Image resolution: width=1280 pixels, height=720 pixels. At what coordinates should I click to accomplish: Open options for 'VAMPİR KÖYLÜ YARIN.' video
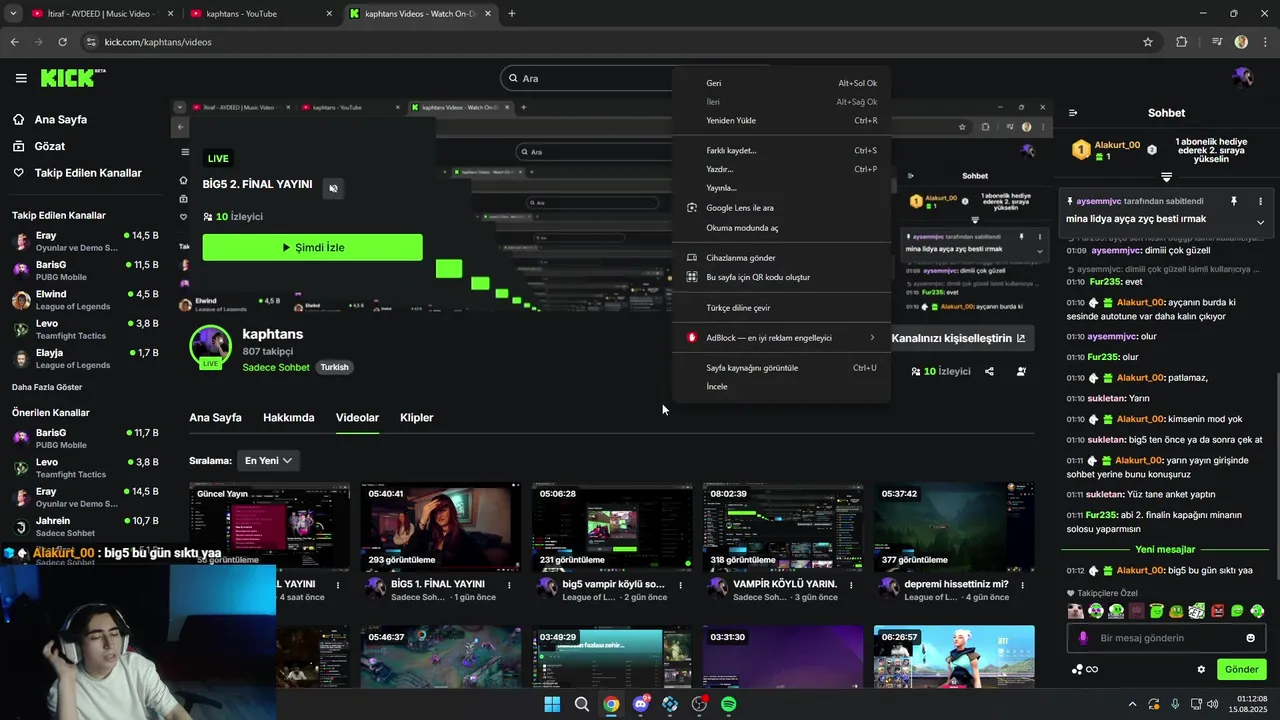coord(851,585)
